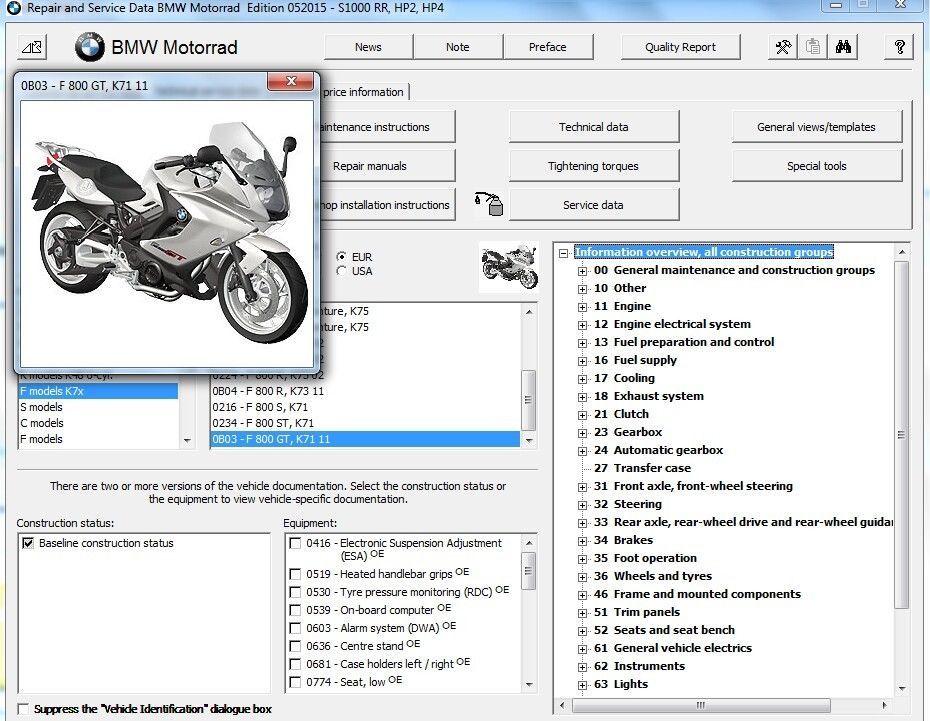This screenshot has height=721, width=930.
Task: Expand the 10 Other tree node
Action: click(582, 289)
